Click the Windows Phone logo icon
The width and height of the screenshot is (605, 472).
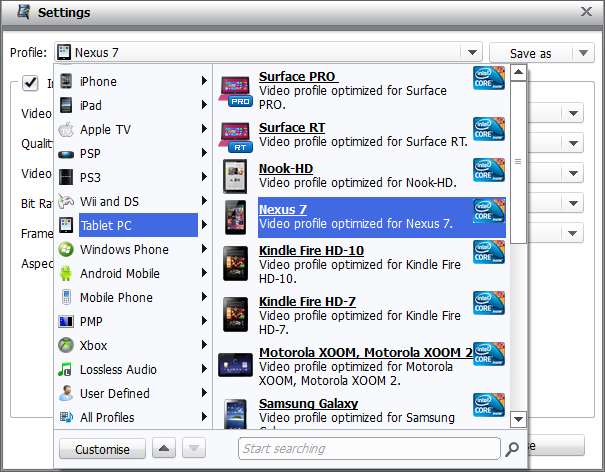click(66, 249)
